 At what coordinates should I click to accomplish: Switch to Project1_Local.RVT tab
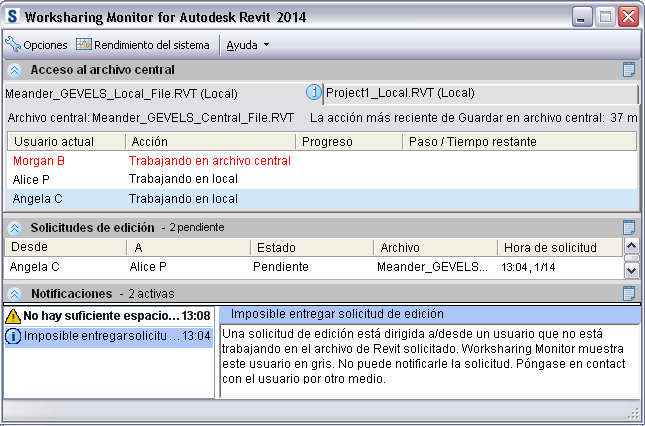pyautogui.click(x=481, y=93)
